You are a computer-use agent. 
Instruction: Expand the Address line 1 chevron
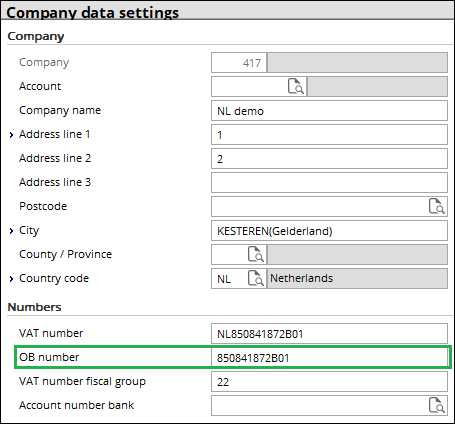point(11,135)
